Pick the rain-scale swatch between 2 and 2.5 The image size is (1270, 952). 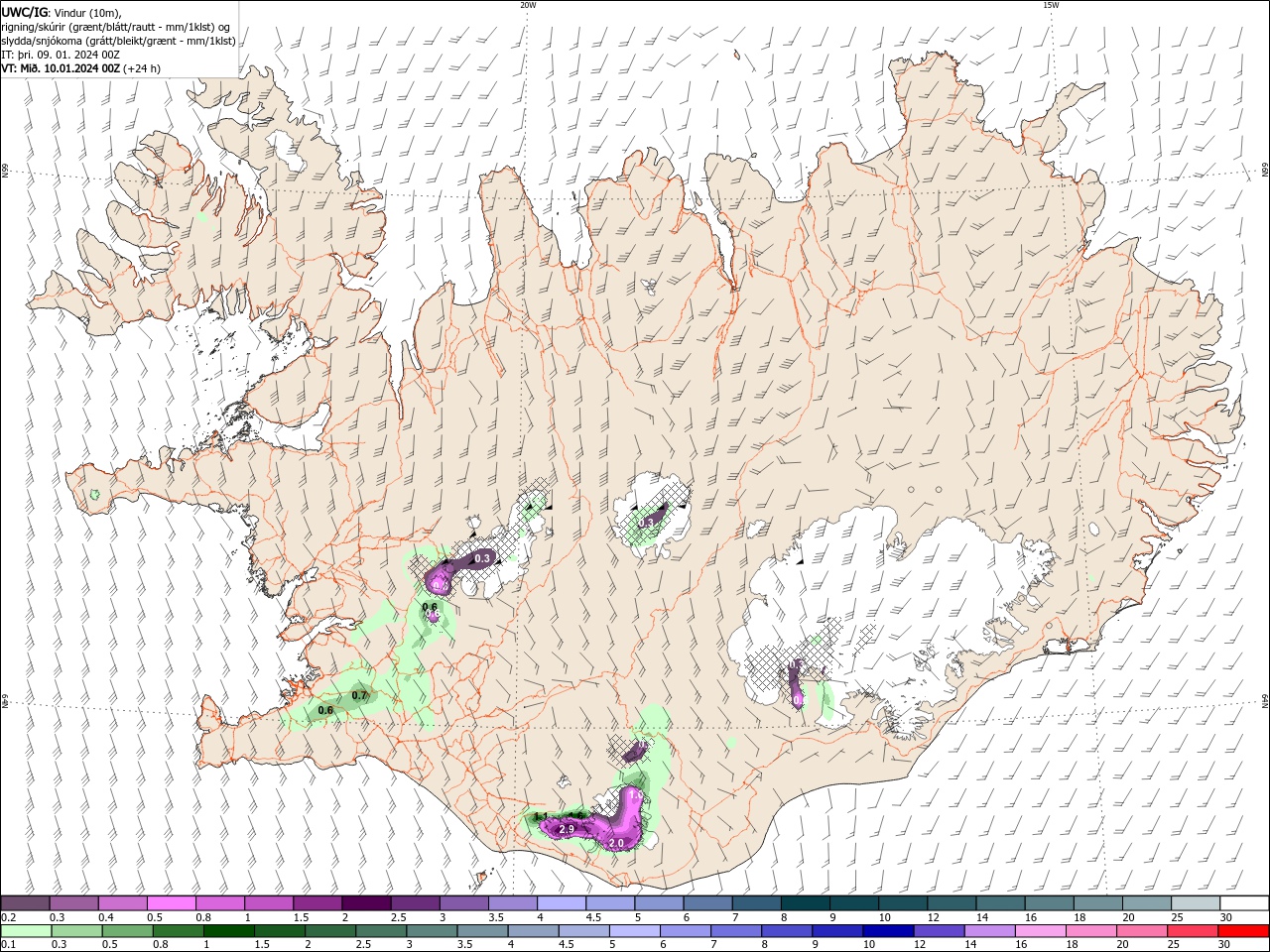330,931
